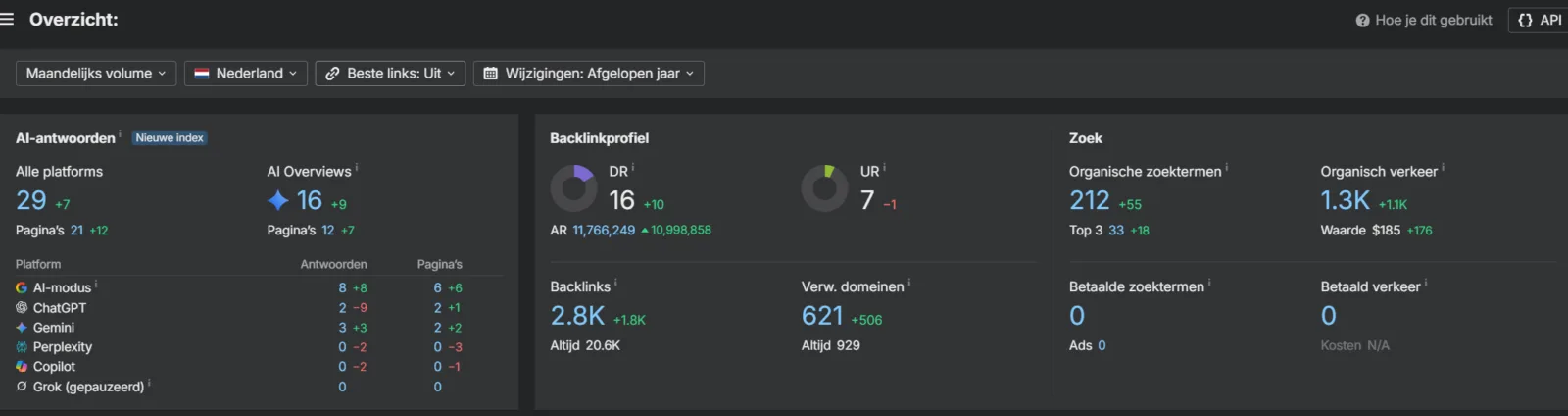
Task: Click info icon next to Grok (gepauzeerd)
Action: click(x=149, y=384)
